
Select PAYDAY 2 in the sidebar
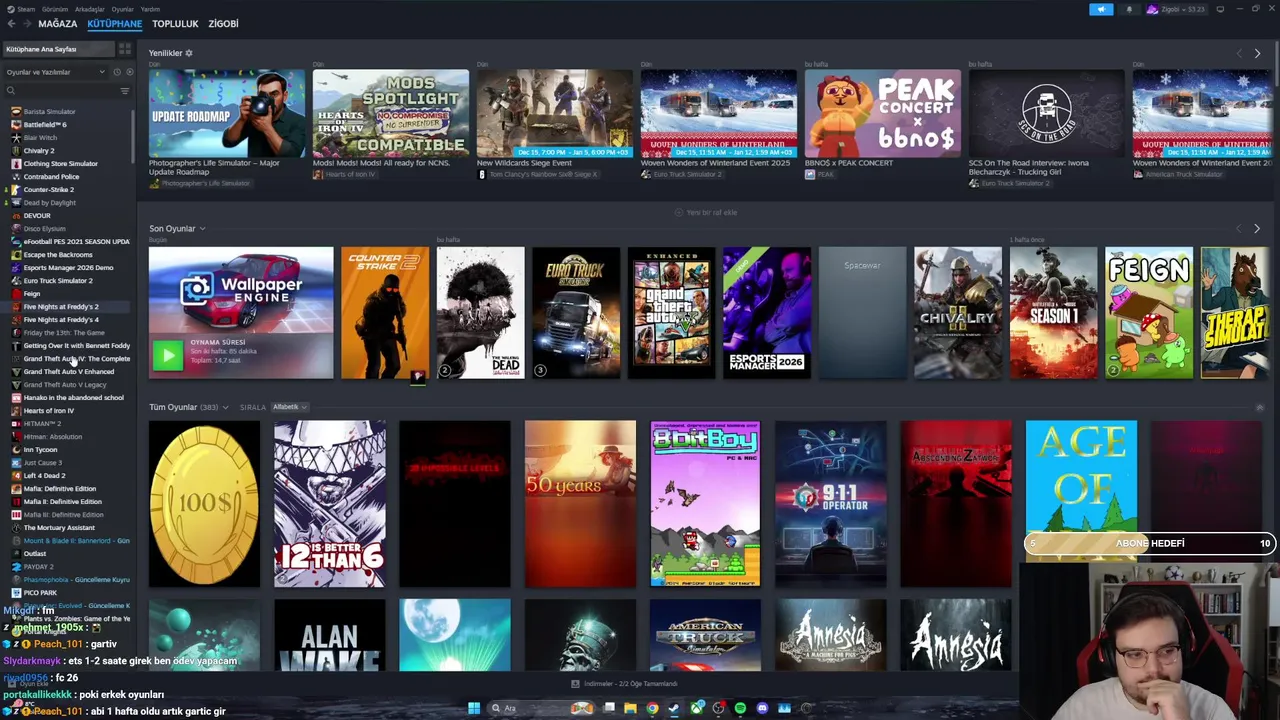39,567
